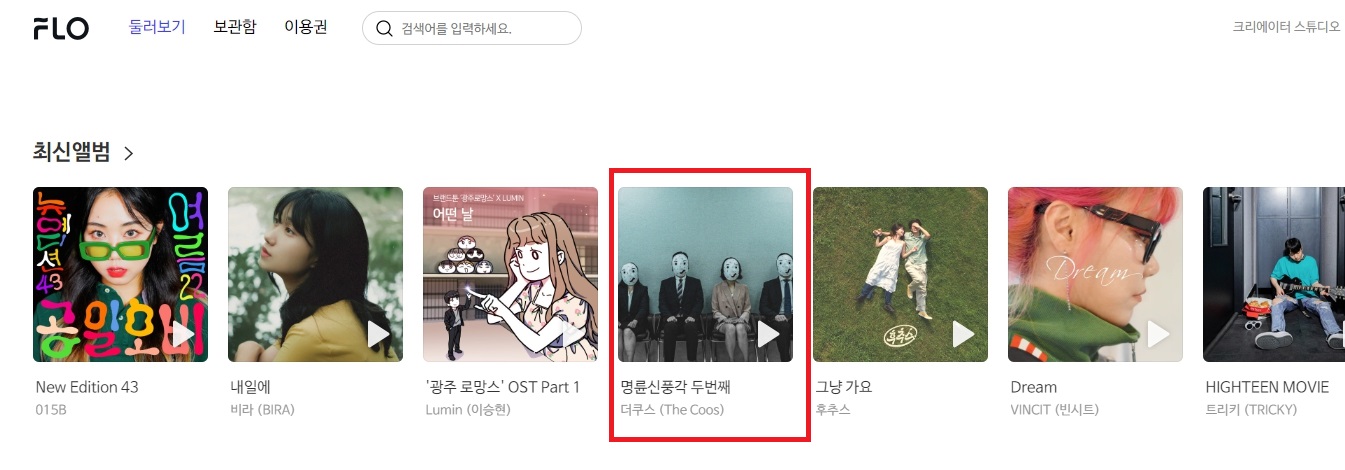Image resolution: width=1345 pixels, height=470 pixels.
Task: Play the Dream album by VINCIT
Action: click(1158, 335)
